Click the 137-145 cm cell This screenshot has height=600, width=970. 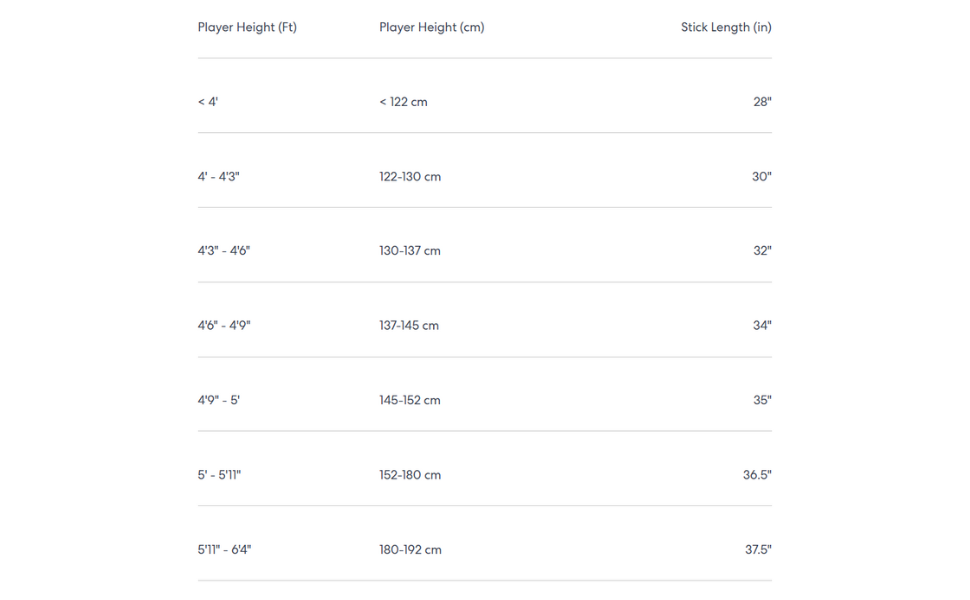pos(409,326)
